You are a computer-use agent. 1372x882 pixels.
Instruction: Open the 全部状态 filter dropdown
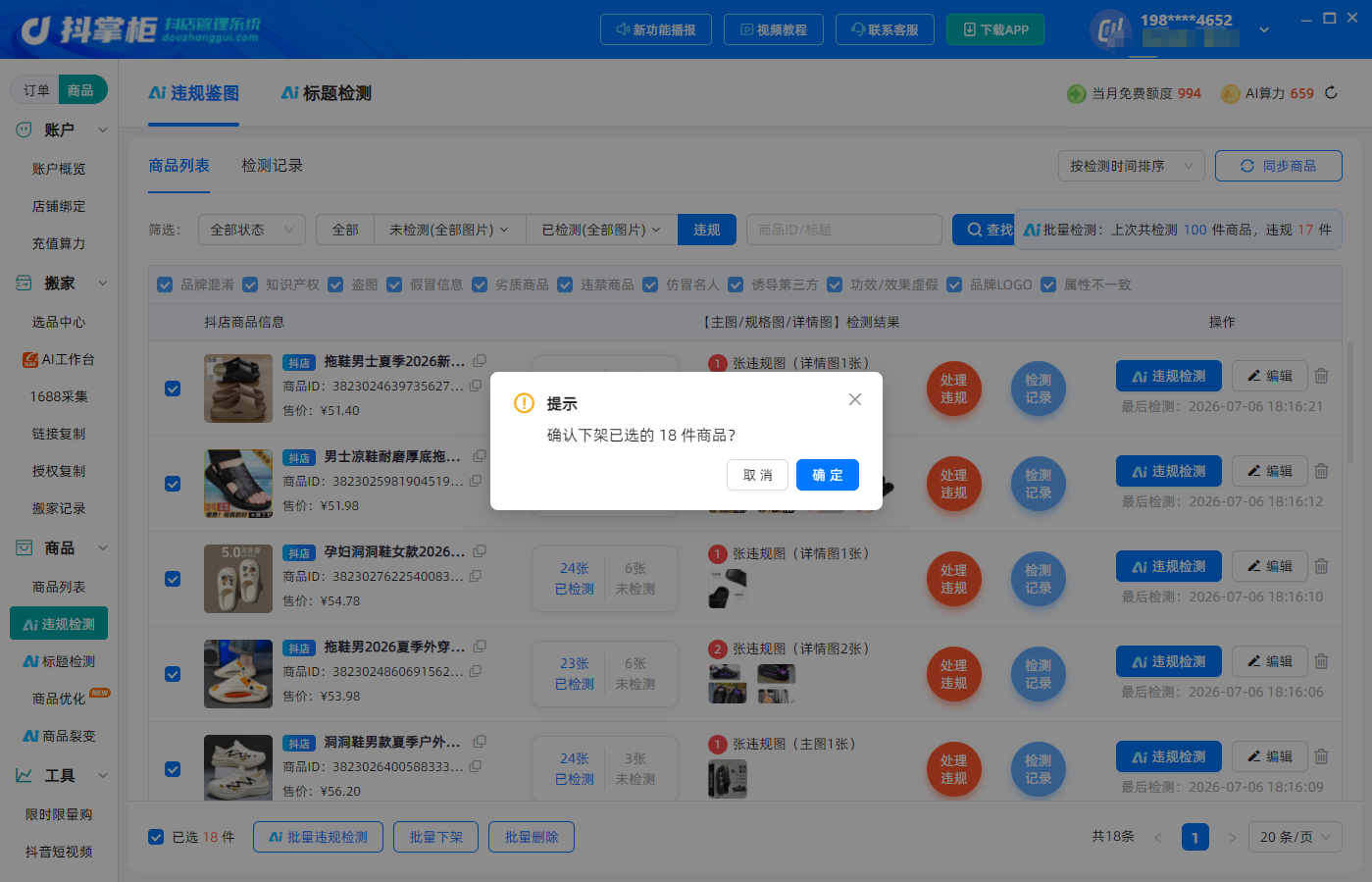pos(252,230)
